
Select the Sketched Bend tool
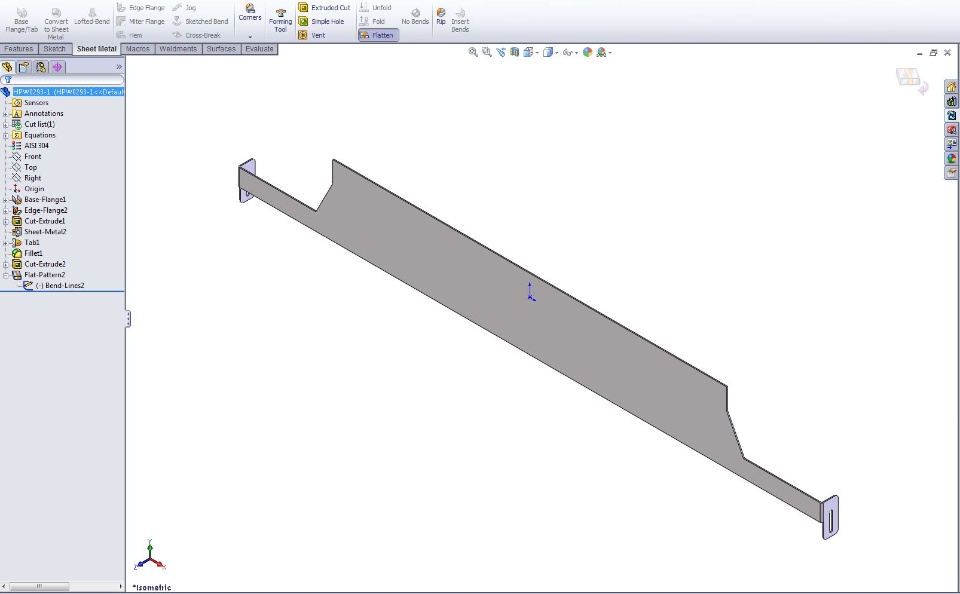[201, 21]
